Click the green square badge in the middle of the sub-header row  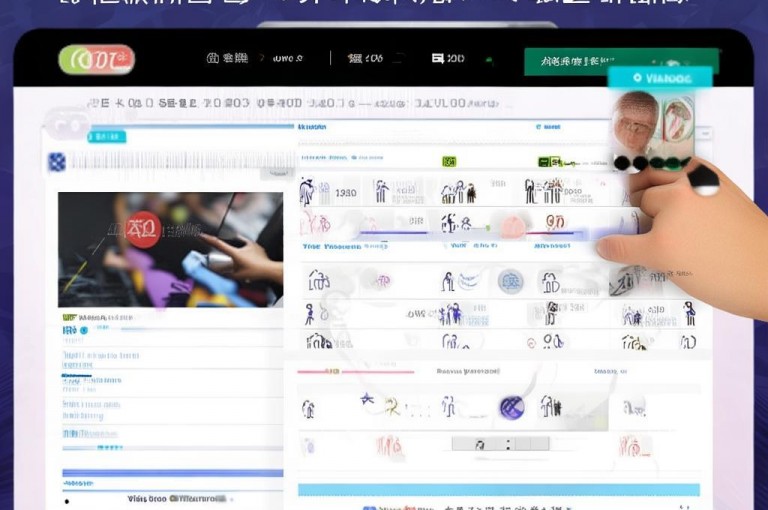(449, 162)
